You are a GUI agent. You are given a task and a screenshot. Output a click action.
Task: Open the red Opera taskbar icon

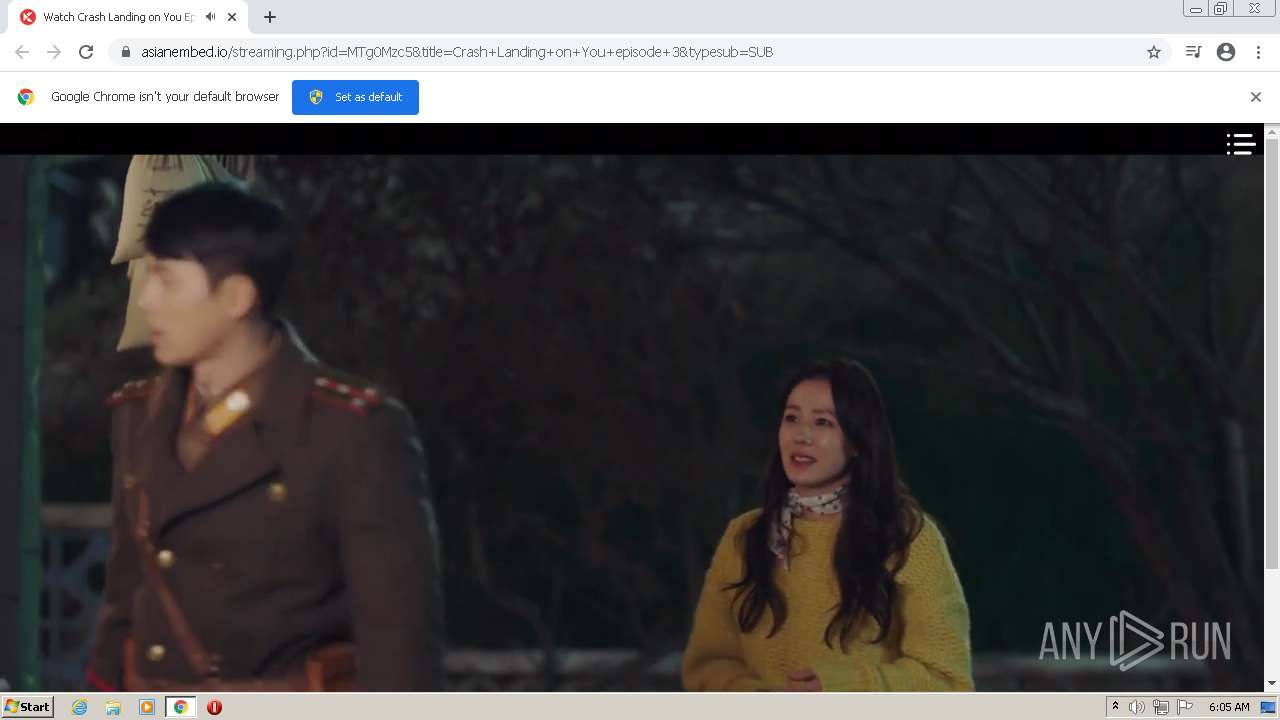tap(214, 707)
